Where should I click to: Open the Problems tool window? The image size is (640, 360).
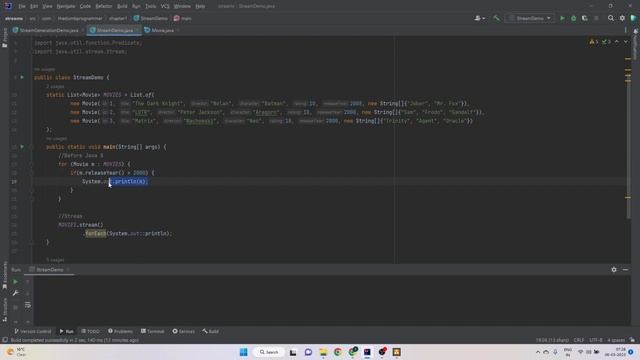[120, 331]
